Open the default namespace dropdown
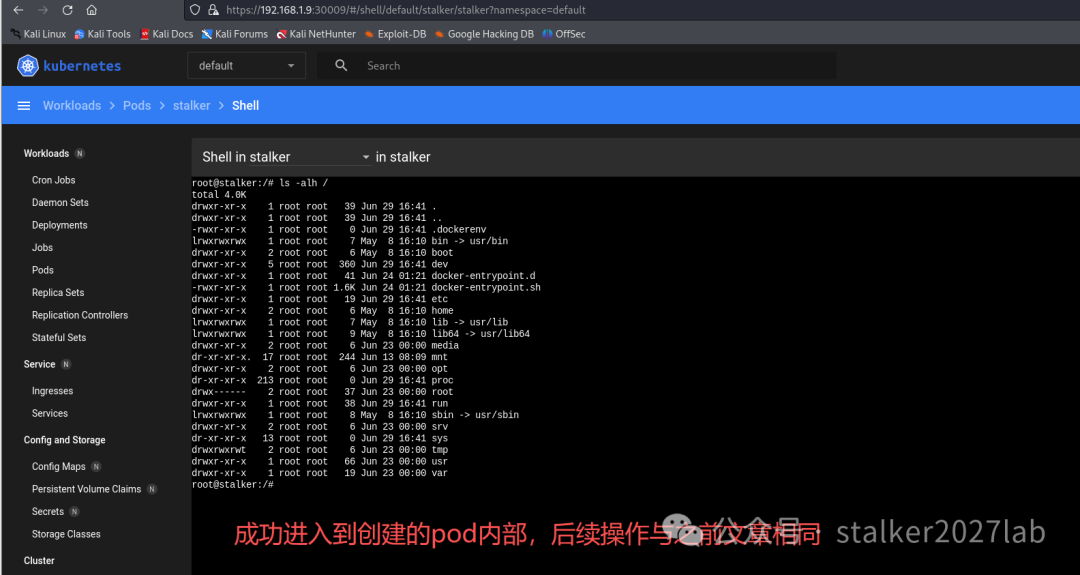Image resolution: width=1080 pixels, height=575 pixels. pos(246,65)
